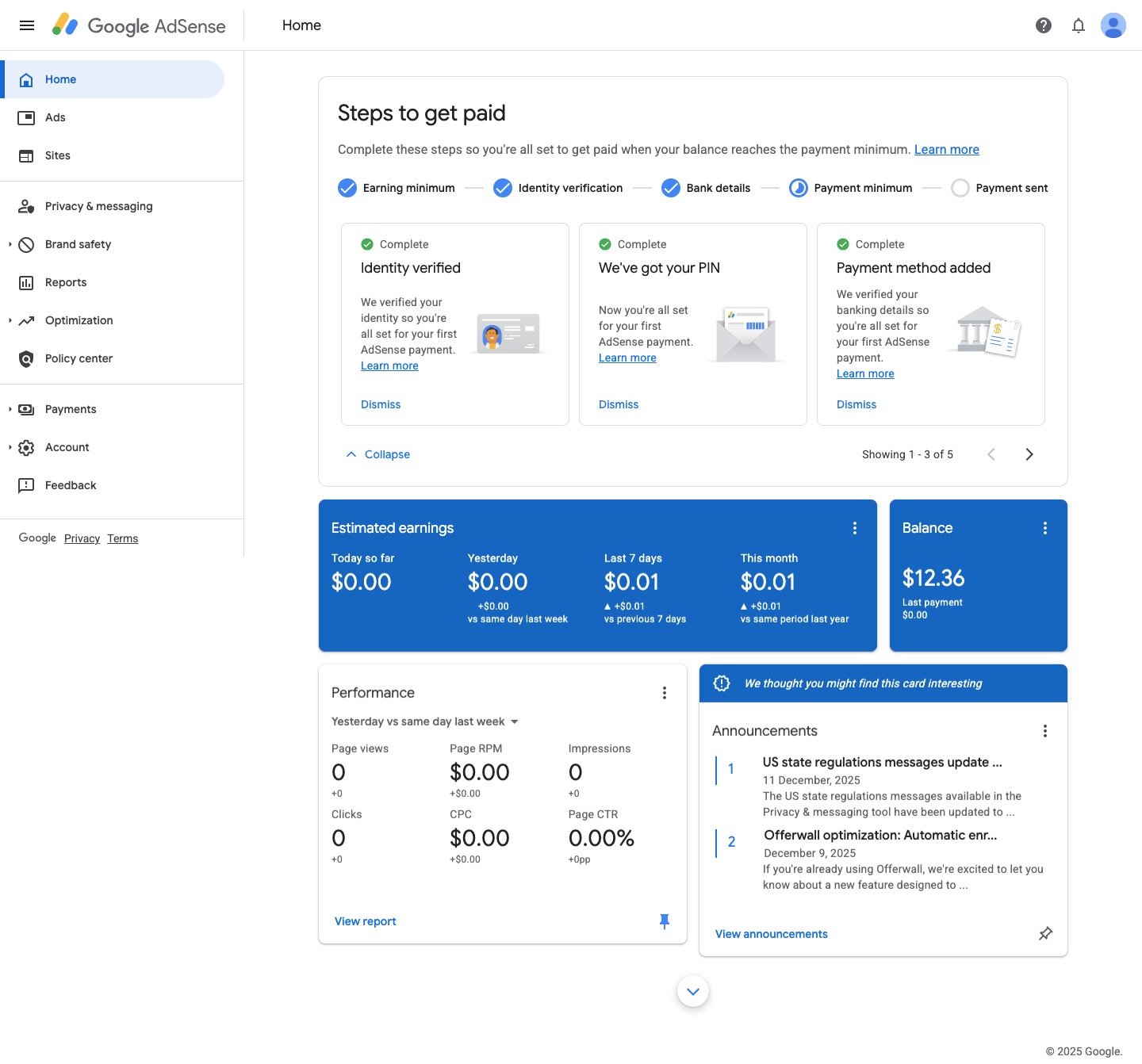Collapse the Steps to get paid section

tap(378, 454)
